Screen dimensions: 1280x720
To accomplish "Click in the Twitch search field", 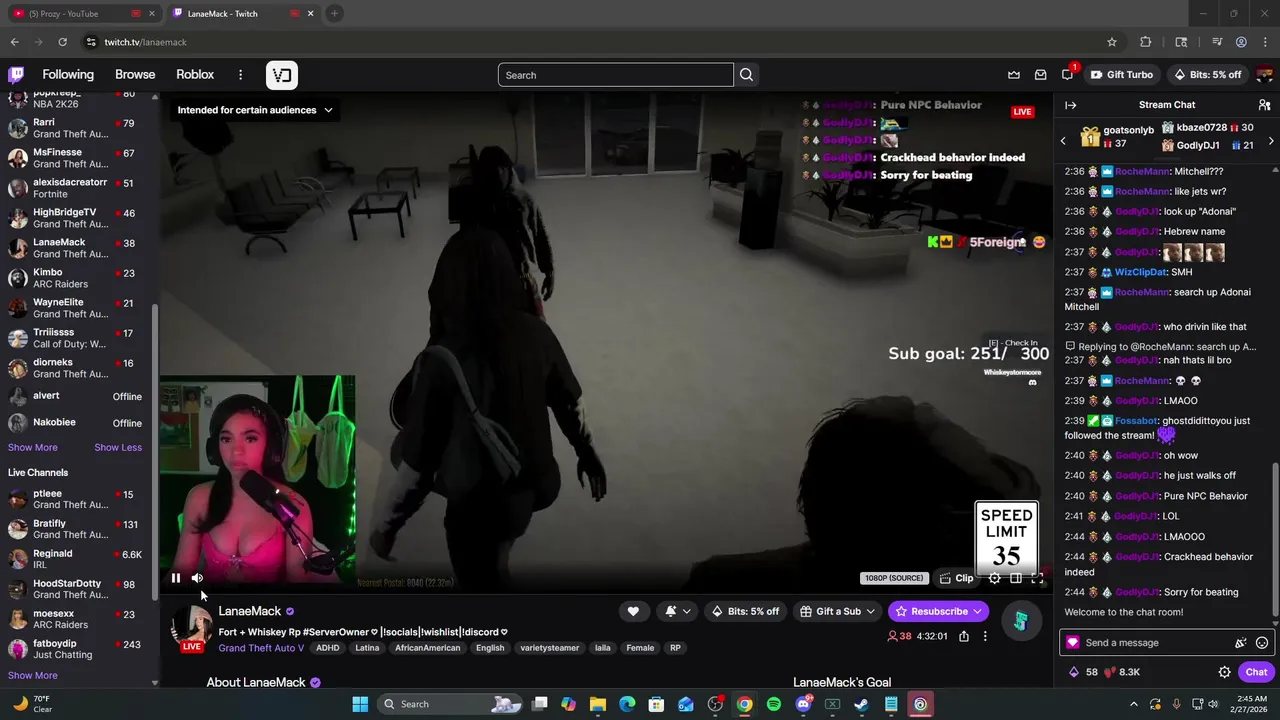I will [616, 75].
